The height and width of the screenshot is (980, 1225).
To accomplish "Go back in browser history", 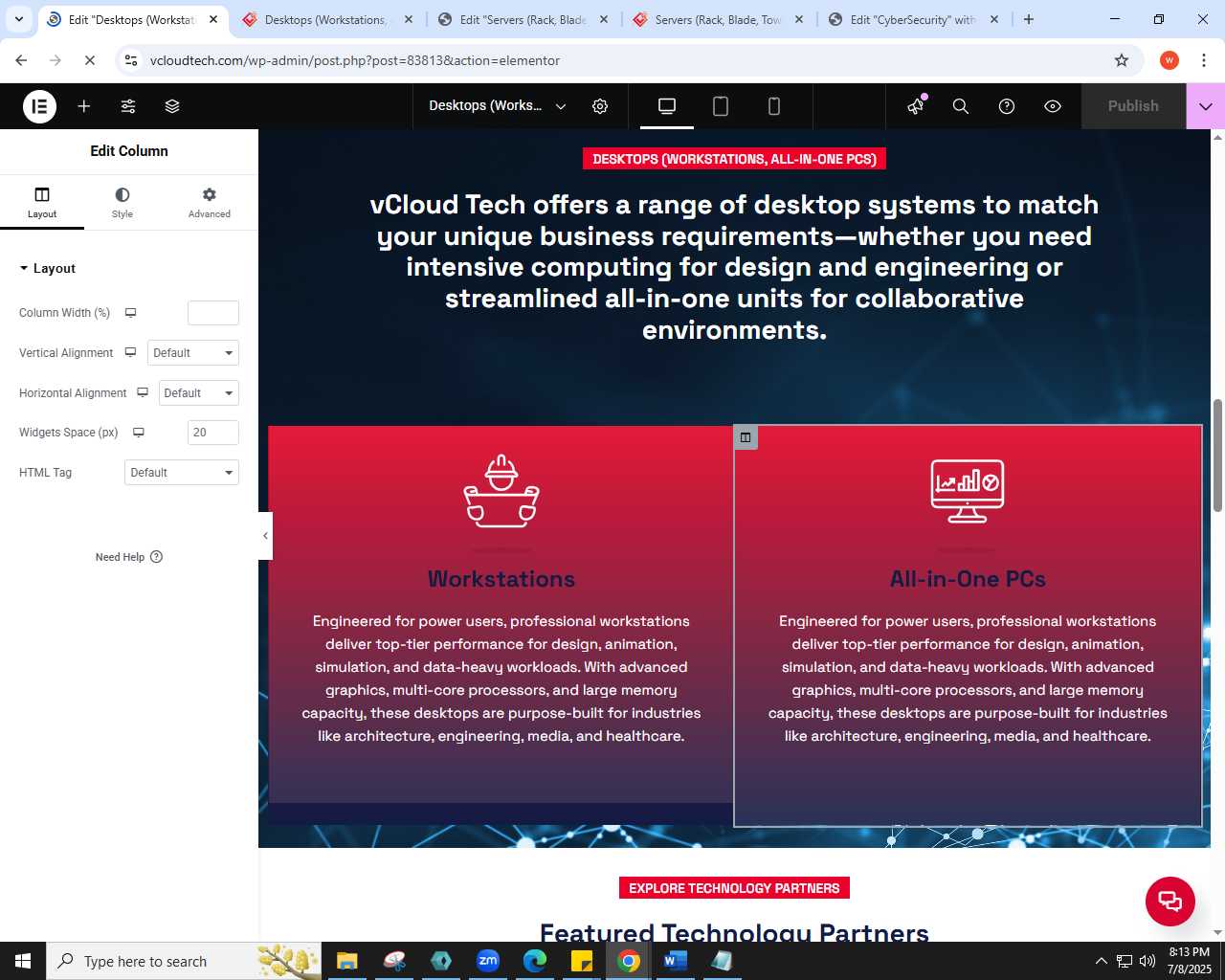I will point(21,60).
